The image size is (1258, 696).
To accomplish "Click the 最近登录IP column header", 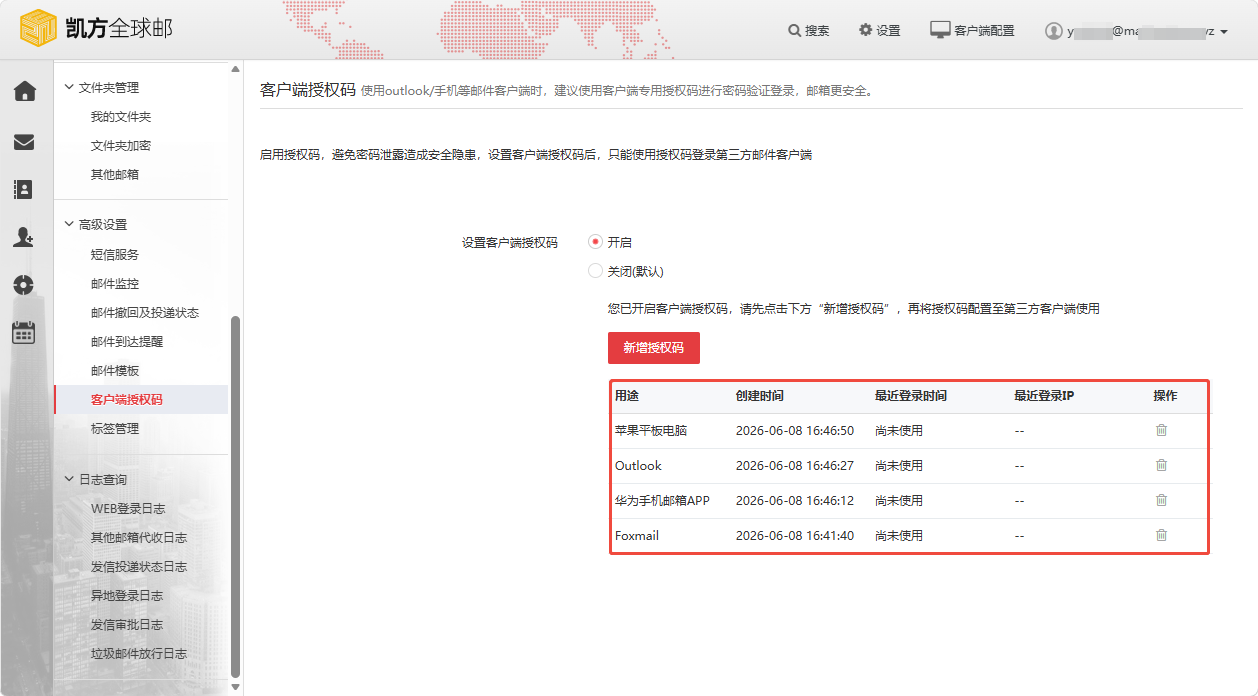I will pyautogui.click(x=1044, y=396).
